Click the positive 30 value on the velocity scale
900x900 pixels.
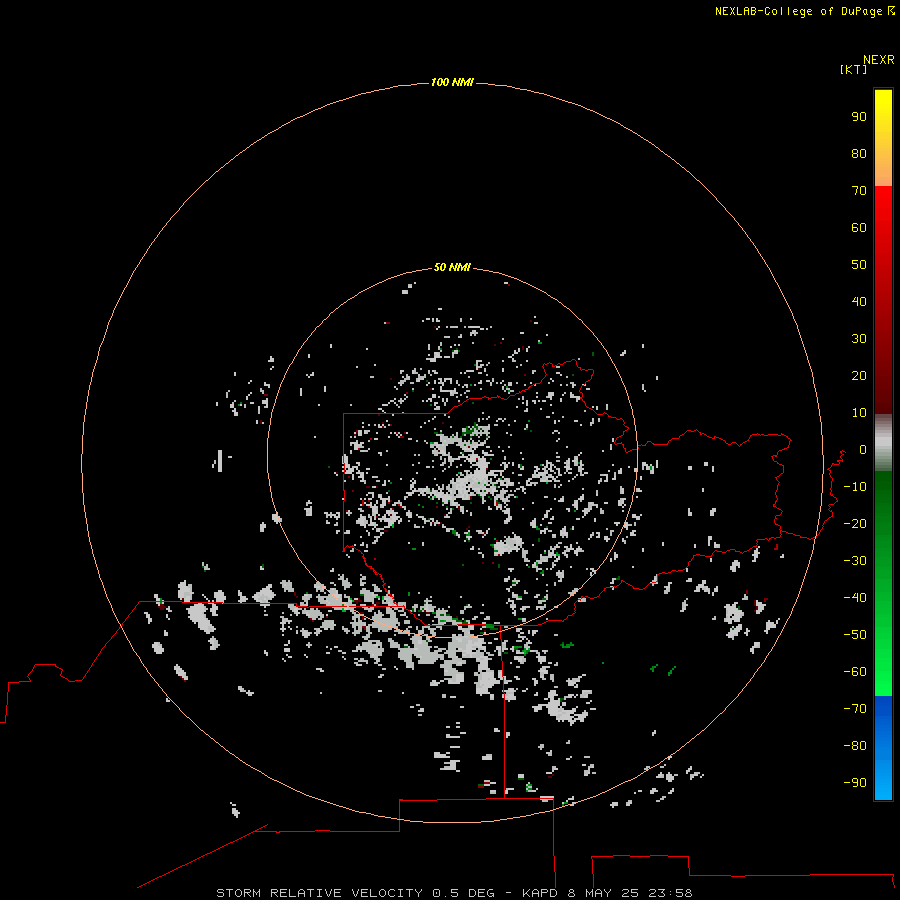point(859,339)
